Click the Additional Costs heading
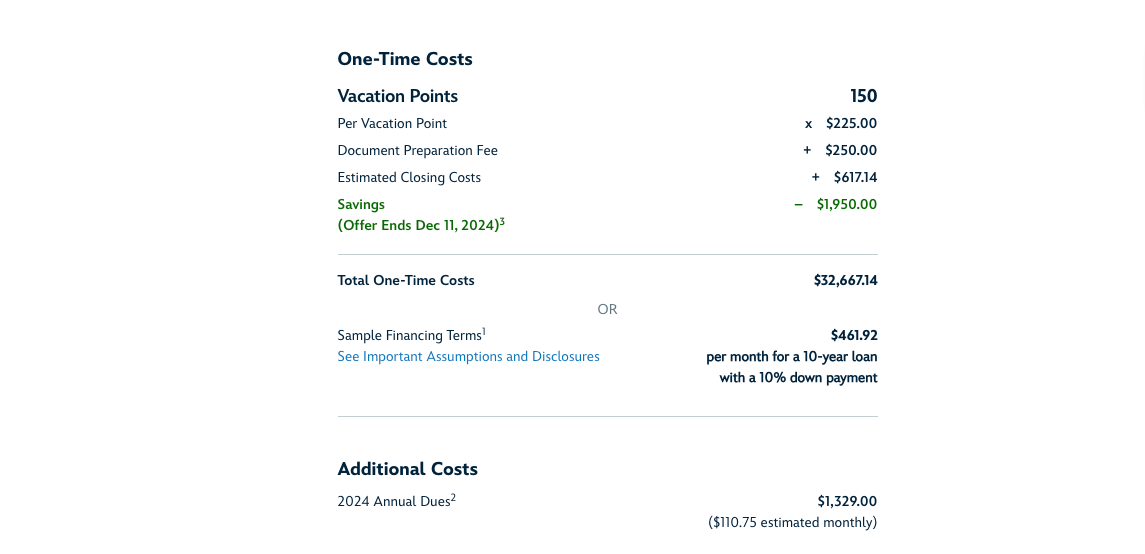The image size is (1145, 554). point(407,469)
